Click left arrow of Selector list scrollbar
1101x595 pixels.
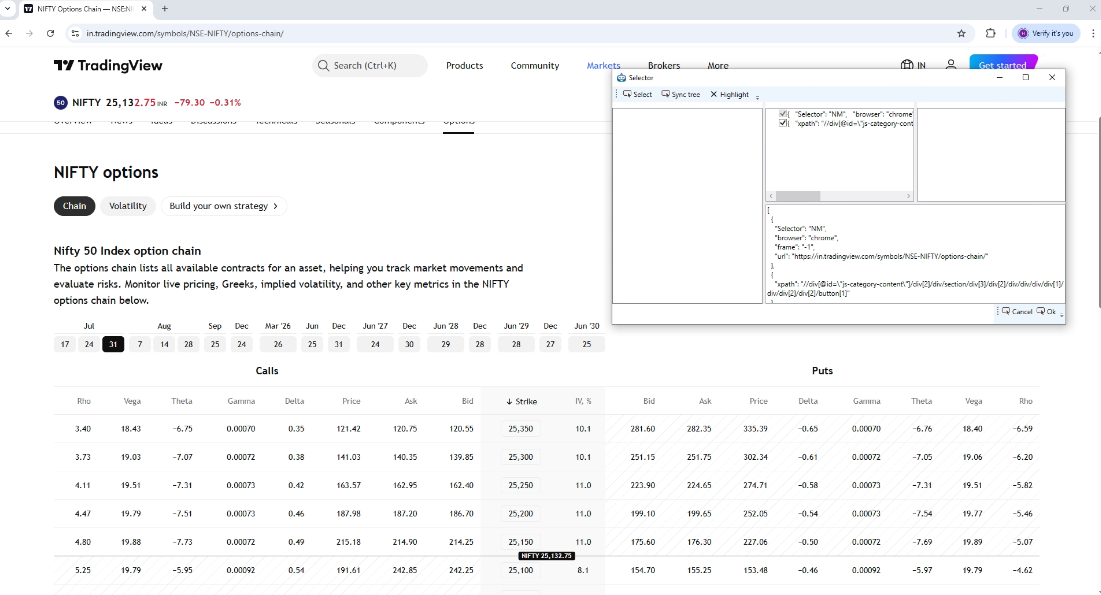771,196
